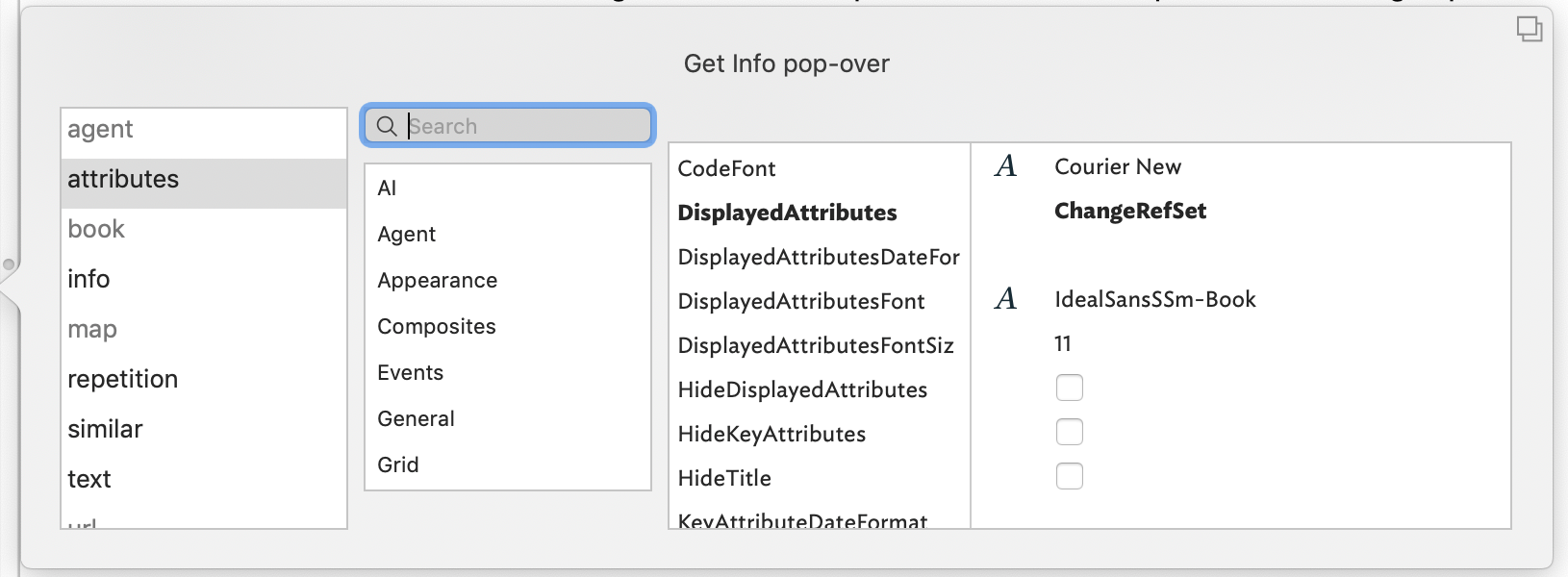Toggle the HideKeyAttributes checkbox
This screenshot has width=1568, height=577.
coord(1070,432)
